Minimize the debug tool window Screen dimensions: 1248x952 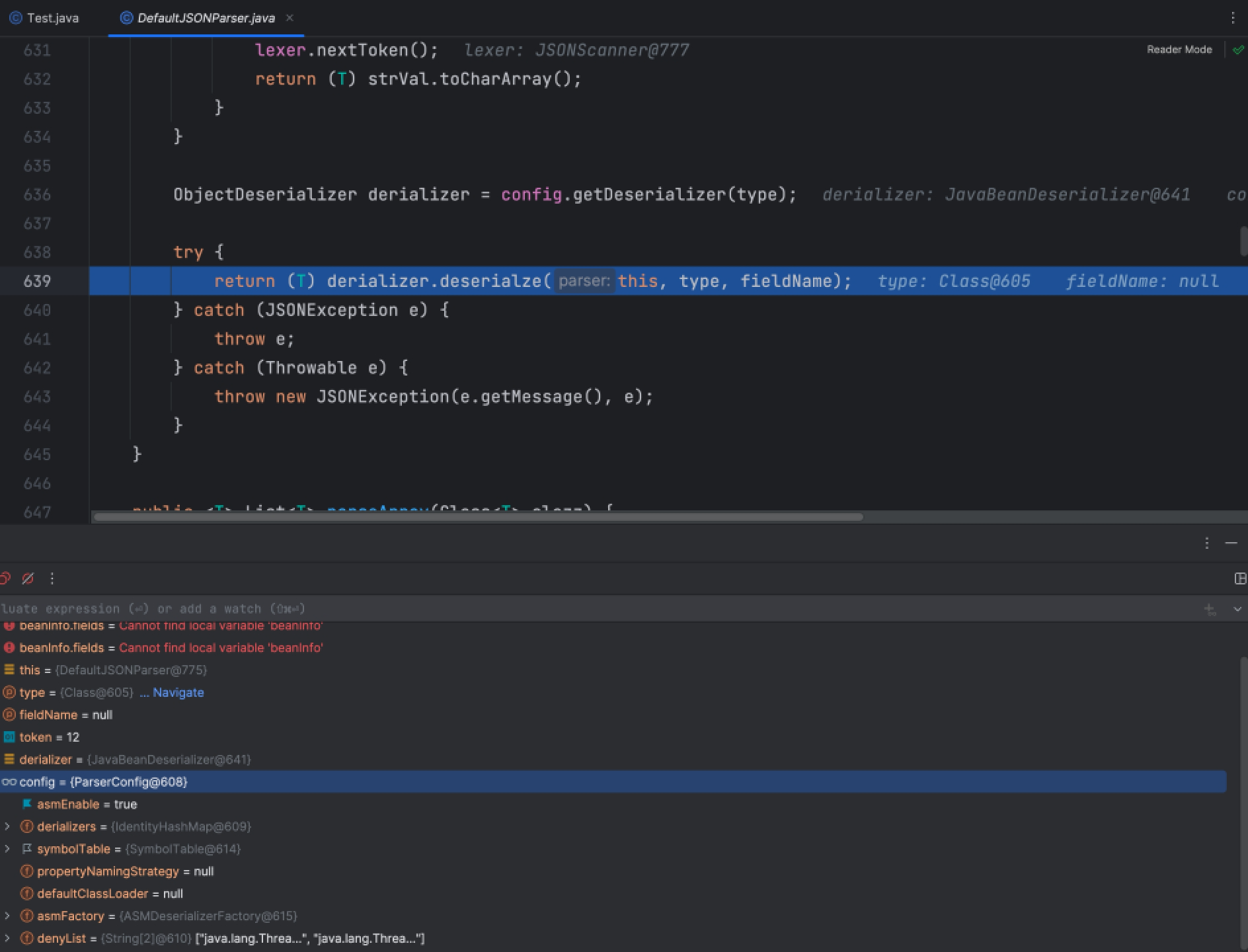(x=1231, y=543)
